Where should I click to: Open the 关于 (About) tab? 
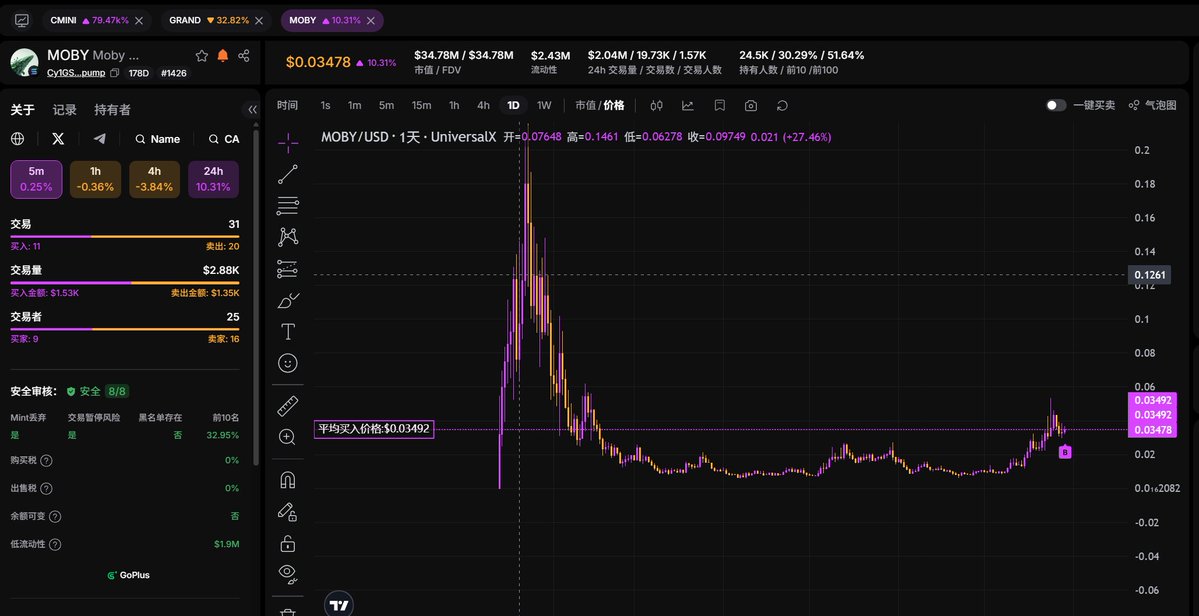point(22,110)
